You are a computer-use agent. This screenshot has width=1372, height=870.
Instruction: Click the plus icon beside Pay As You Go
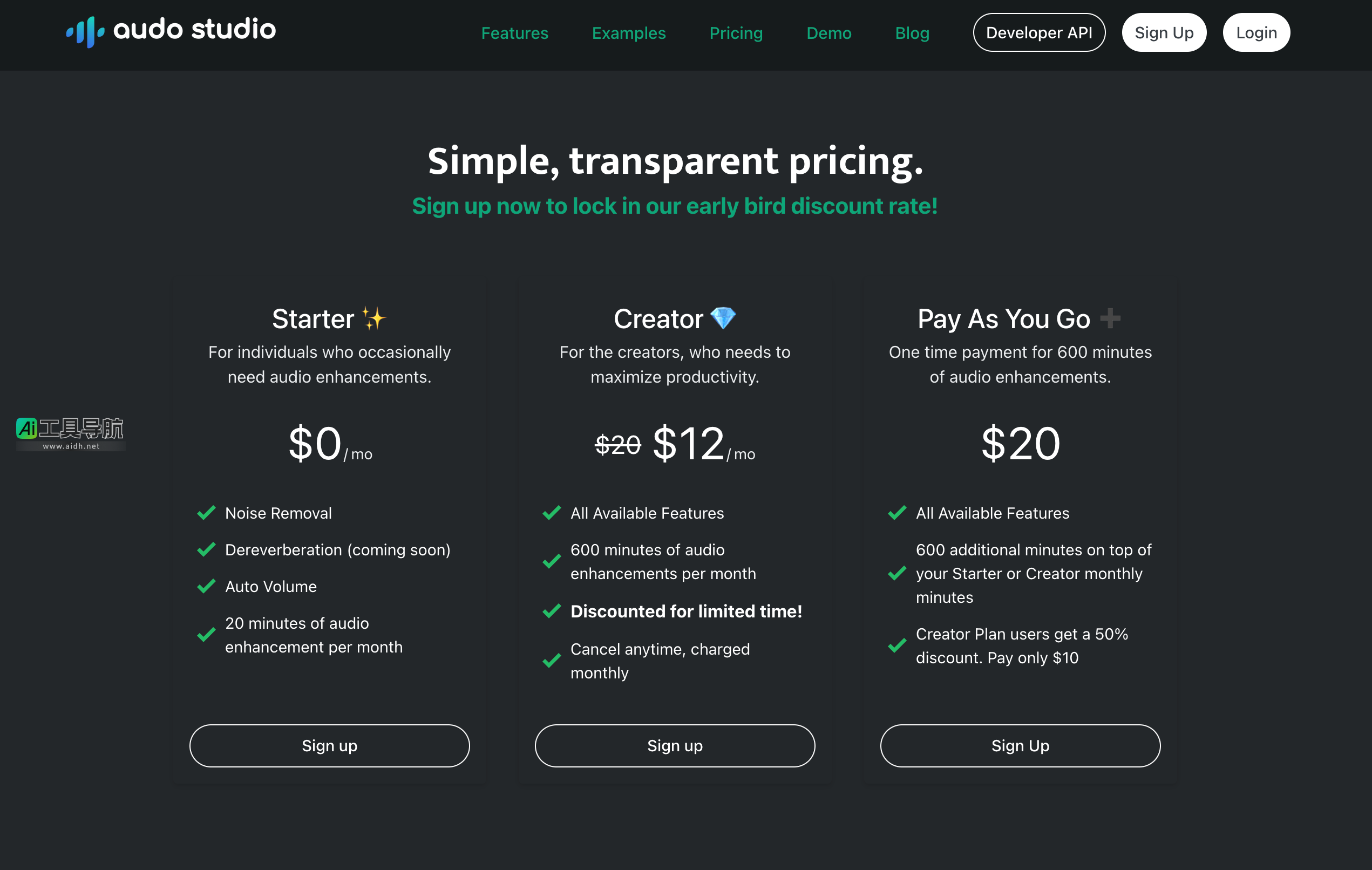click(1110, 318)
